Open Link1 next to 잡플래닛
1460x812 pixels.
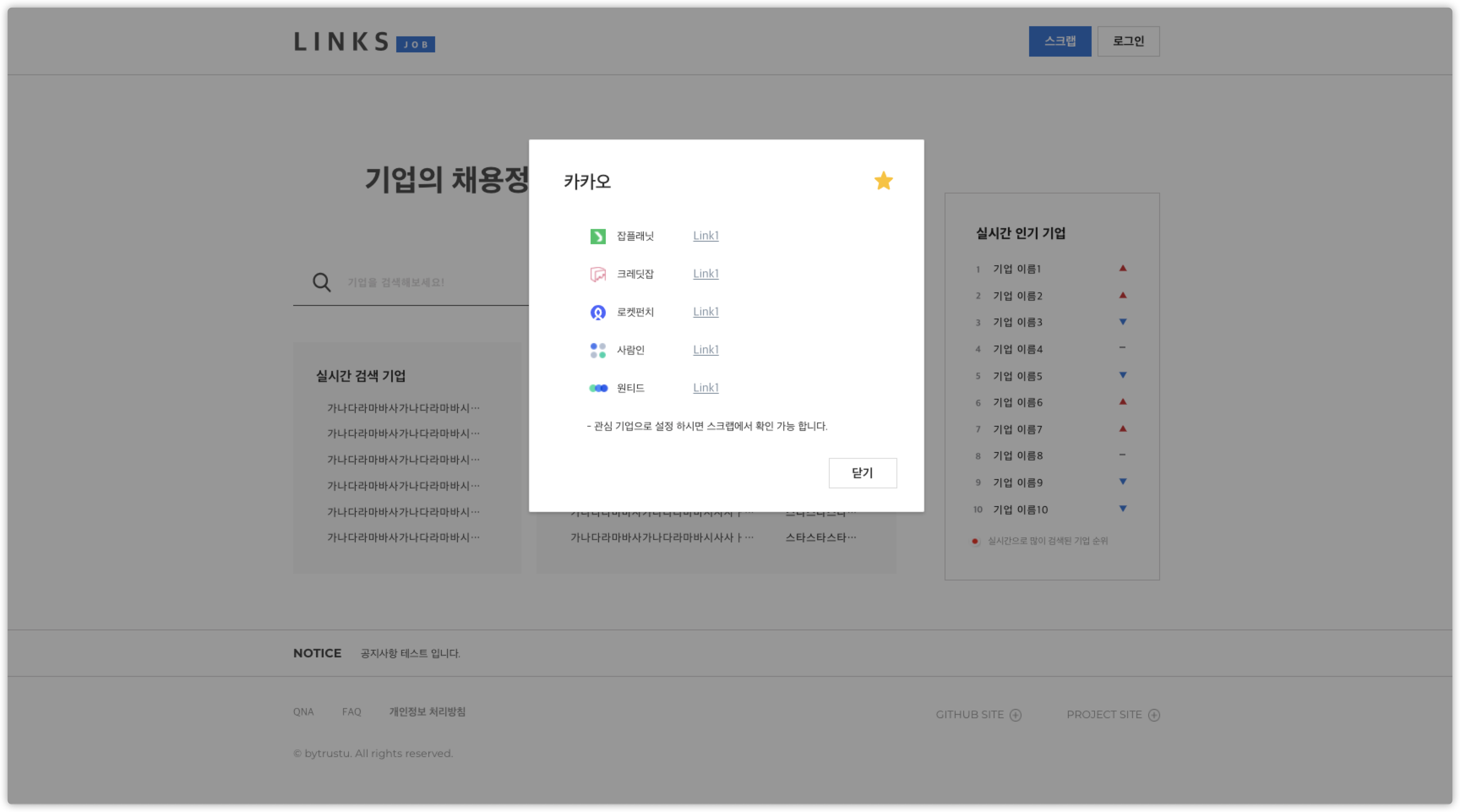click(x=705, y=236)
